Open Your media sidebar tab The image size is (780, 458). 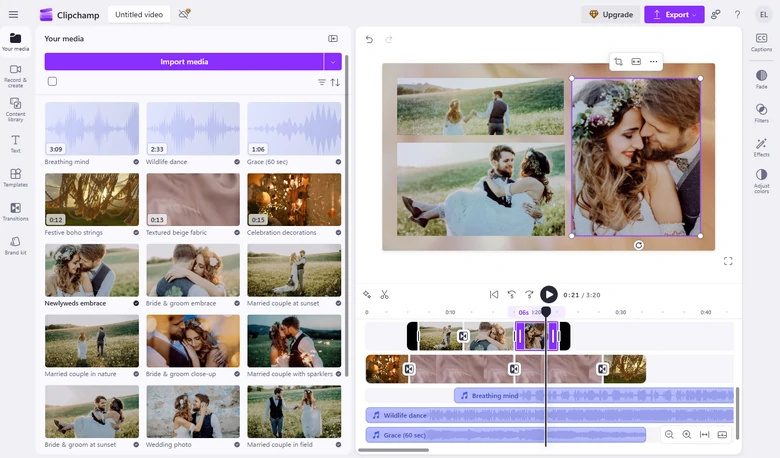[x=15, y=42]
